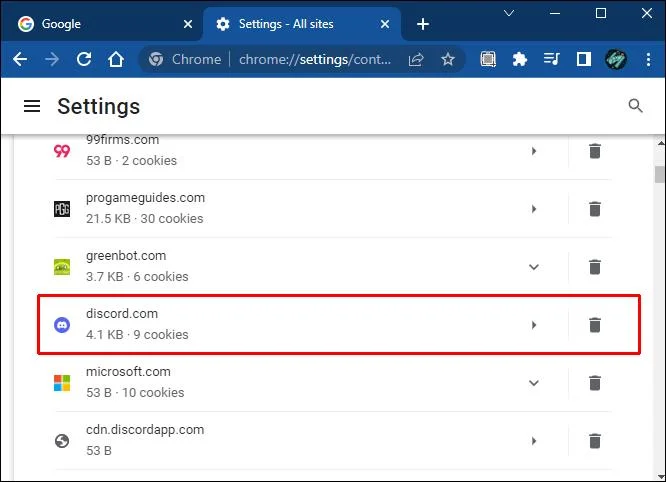This screenshot has width=666, height=482.
Task: Click the 99firms.com site name
Action: click(x=122, y=140)
